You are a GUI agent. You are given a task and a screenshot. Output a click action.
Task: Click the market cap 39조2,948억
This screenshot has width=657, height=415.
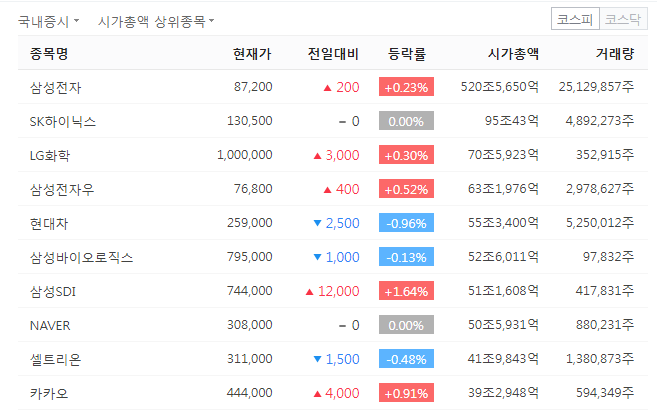[503, 392]
